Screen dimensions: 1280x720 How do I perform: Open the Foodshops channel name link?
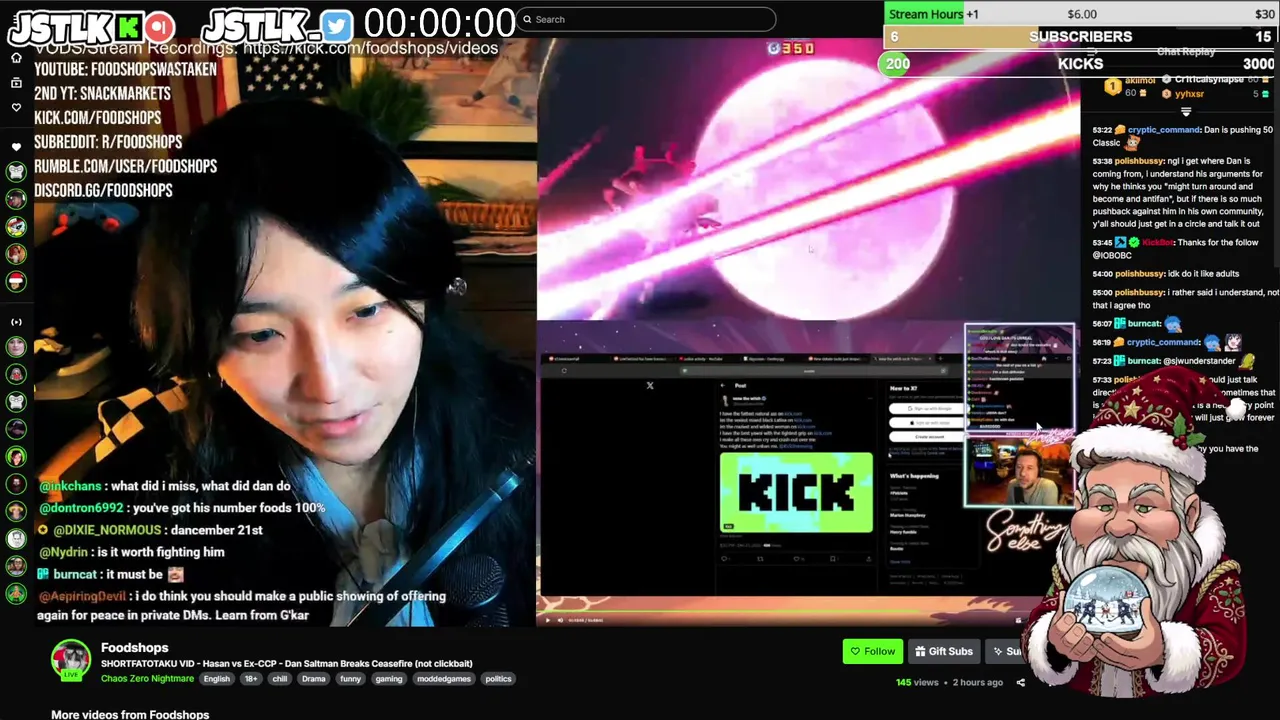click(x=134, y=648)
